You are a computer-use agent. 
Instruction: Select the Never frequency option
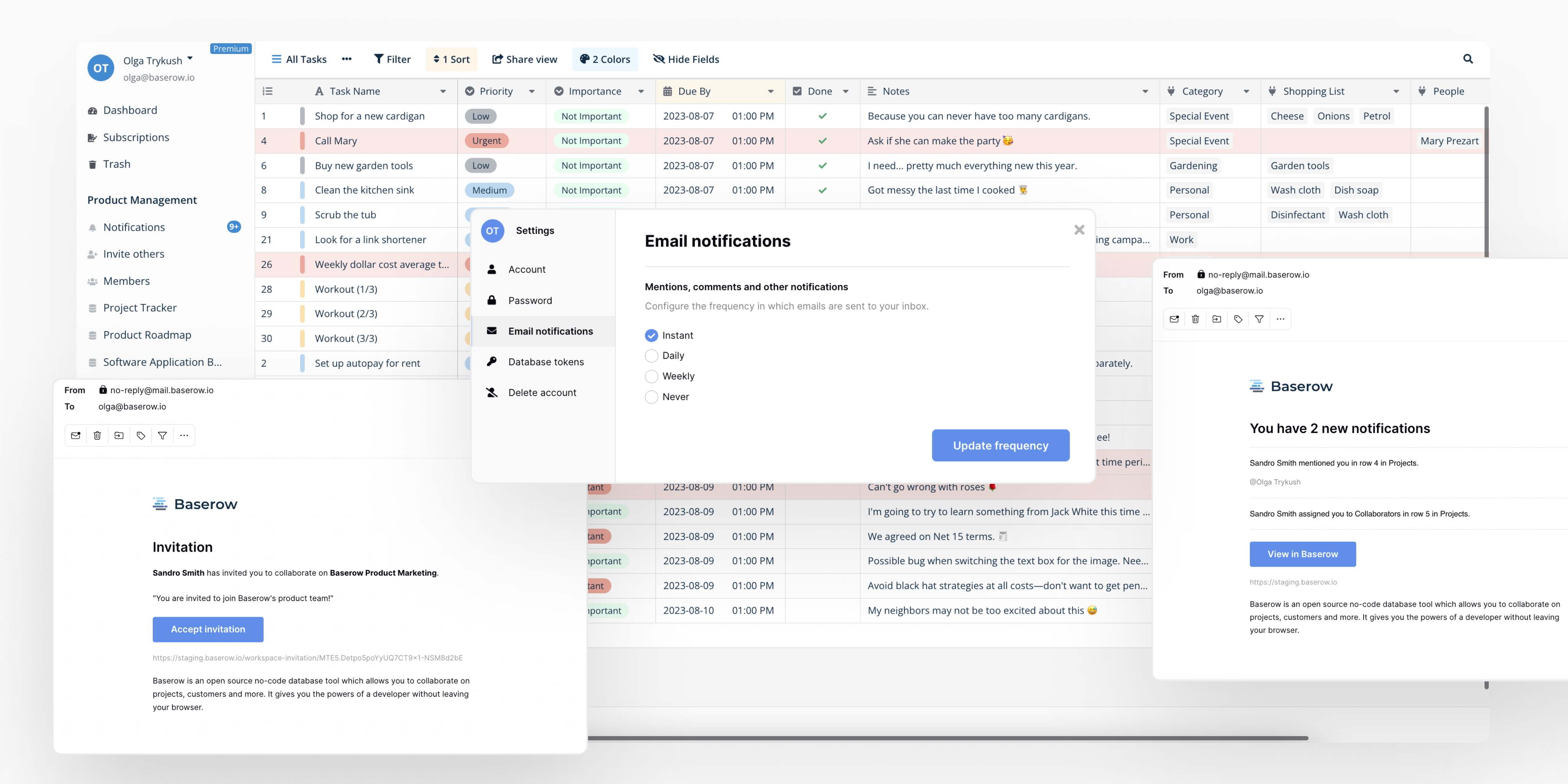coord(651,397)
